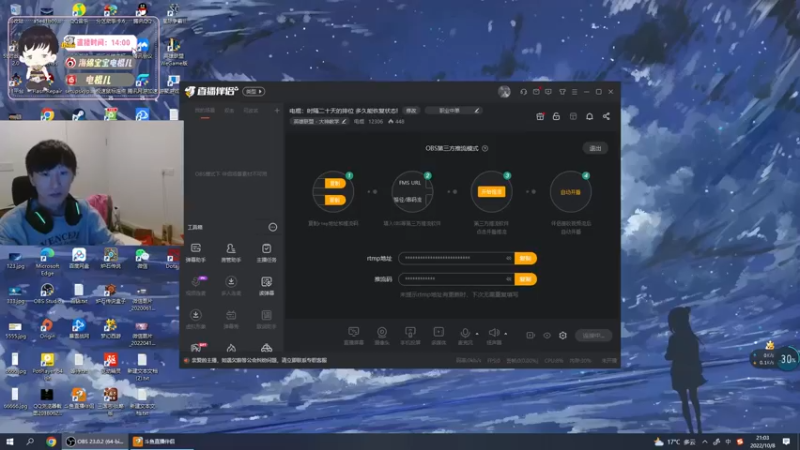
Task: Click the share icon in the room header
Action: [606, 116]
